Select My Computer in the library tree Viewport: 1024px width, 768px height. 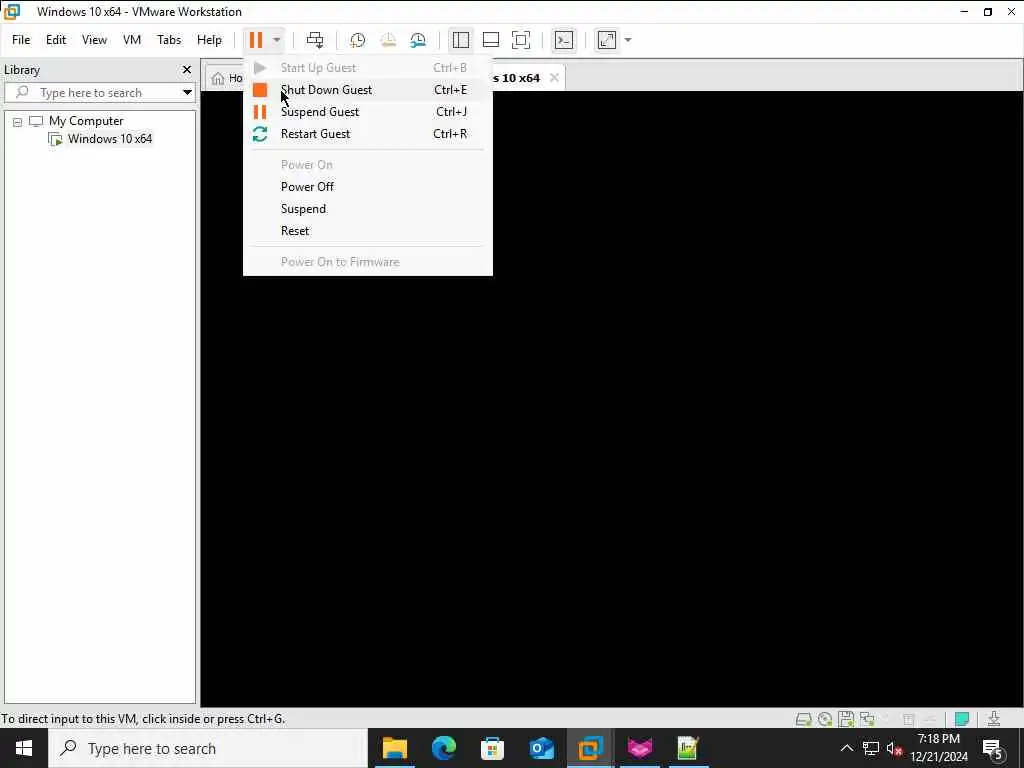tap(86, 121)
